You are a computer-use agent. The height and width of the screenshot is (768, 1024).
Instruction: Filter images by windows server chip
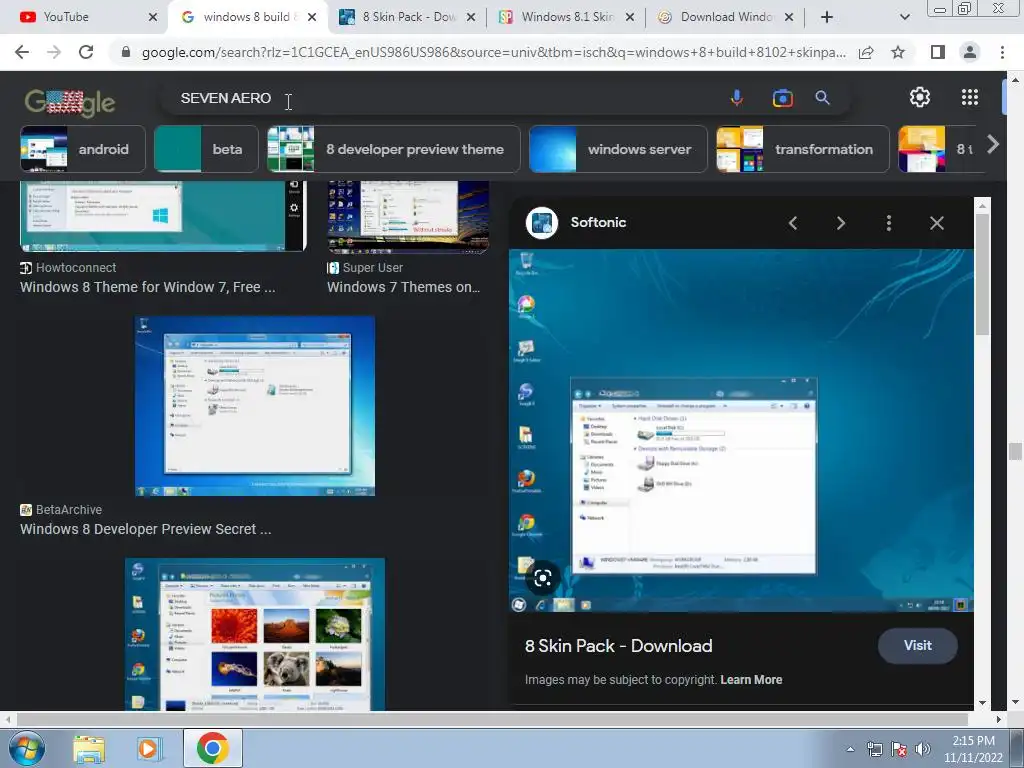tap(618, 149)
